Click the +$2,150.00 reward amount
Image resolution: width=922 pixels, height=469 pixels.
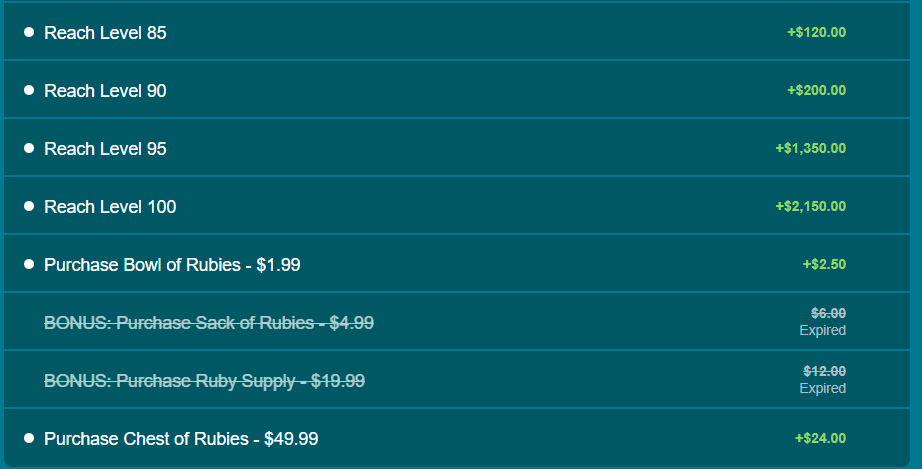pos(810,207)
